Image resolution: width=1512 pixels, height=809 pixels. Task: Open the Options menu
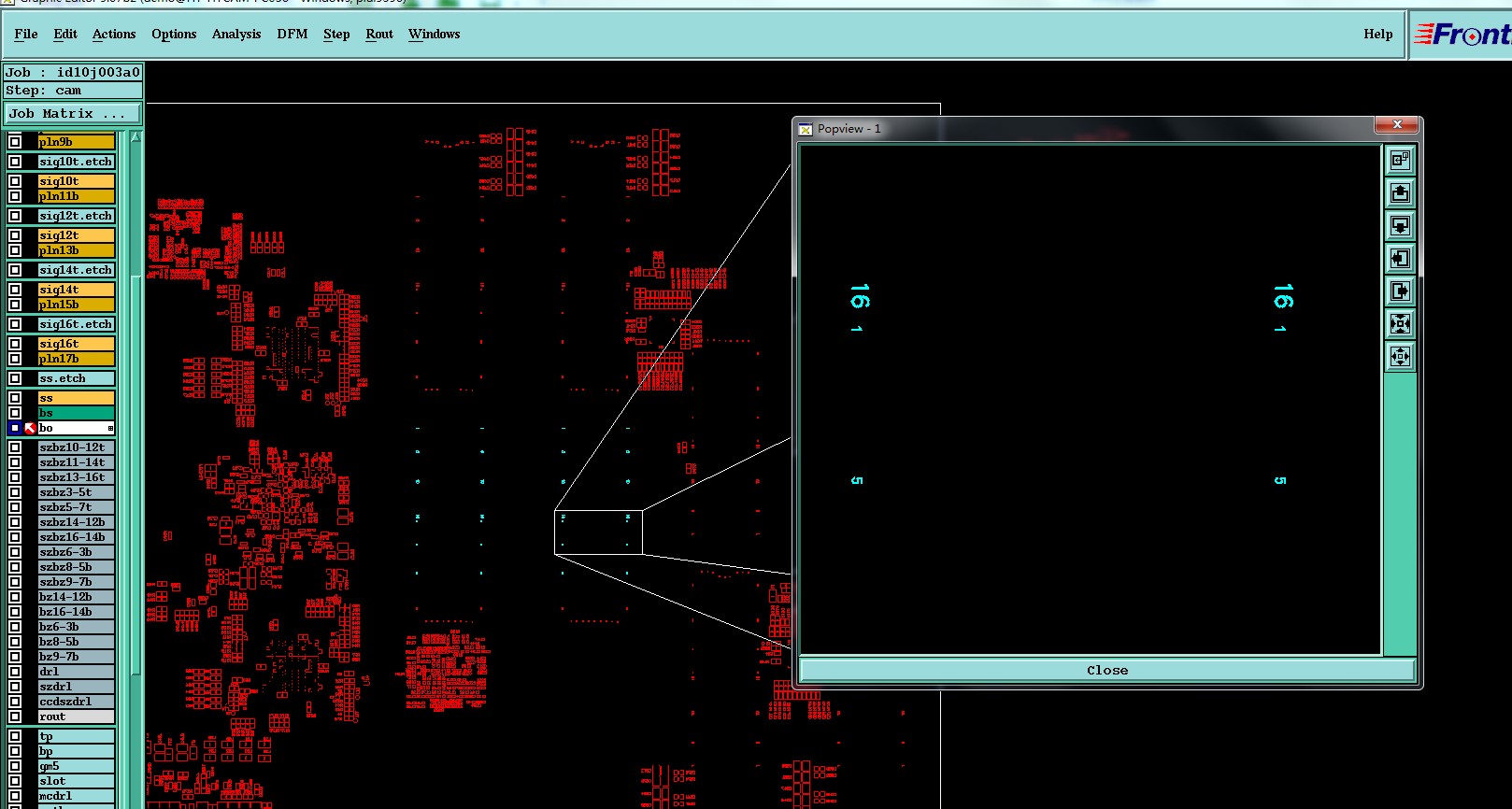coord(174,35)
